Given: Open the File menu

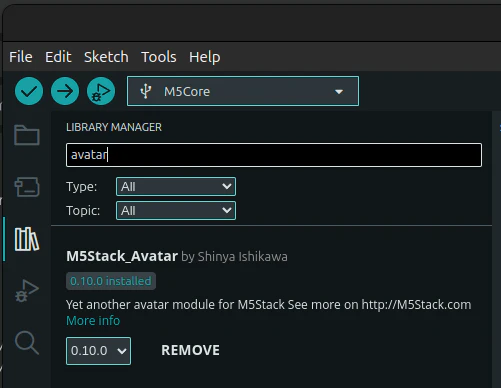Looking at the screenshot, I should tap(21, 57).
